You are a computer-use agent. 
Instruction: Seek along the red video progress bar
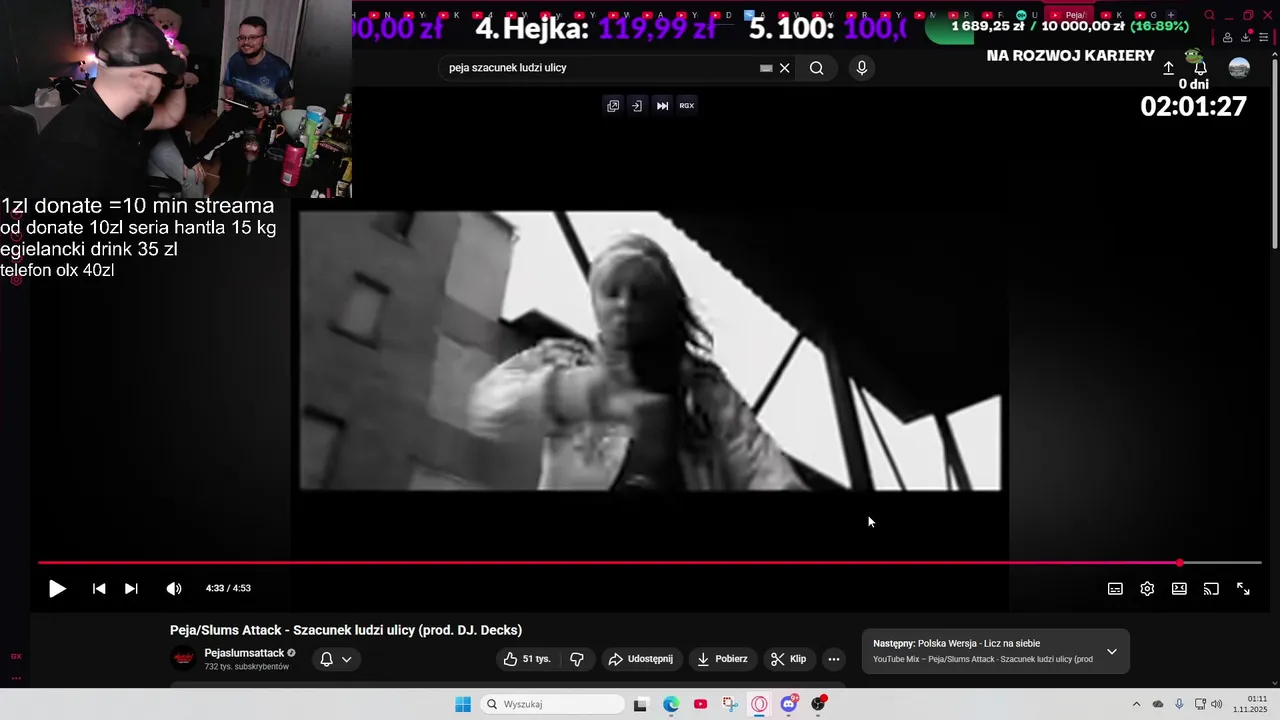tap(650, 563)
